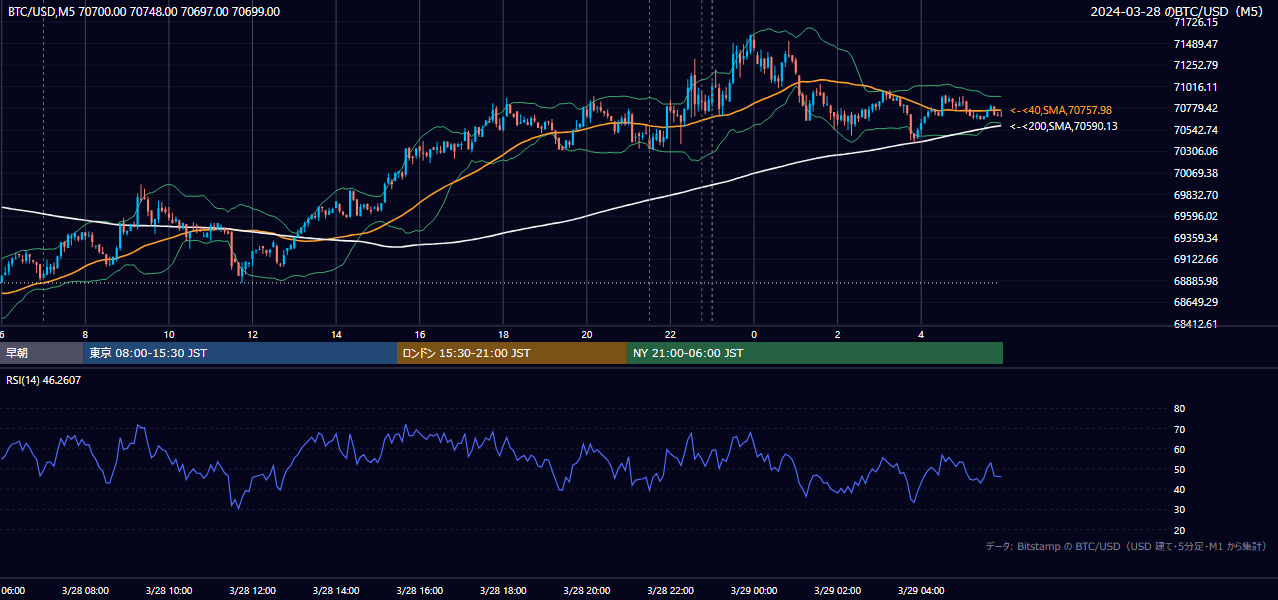This screenshot has width=1278, height=600.
Task: Click the 71726.15 price axis label
Action: coord(1195,22)
